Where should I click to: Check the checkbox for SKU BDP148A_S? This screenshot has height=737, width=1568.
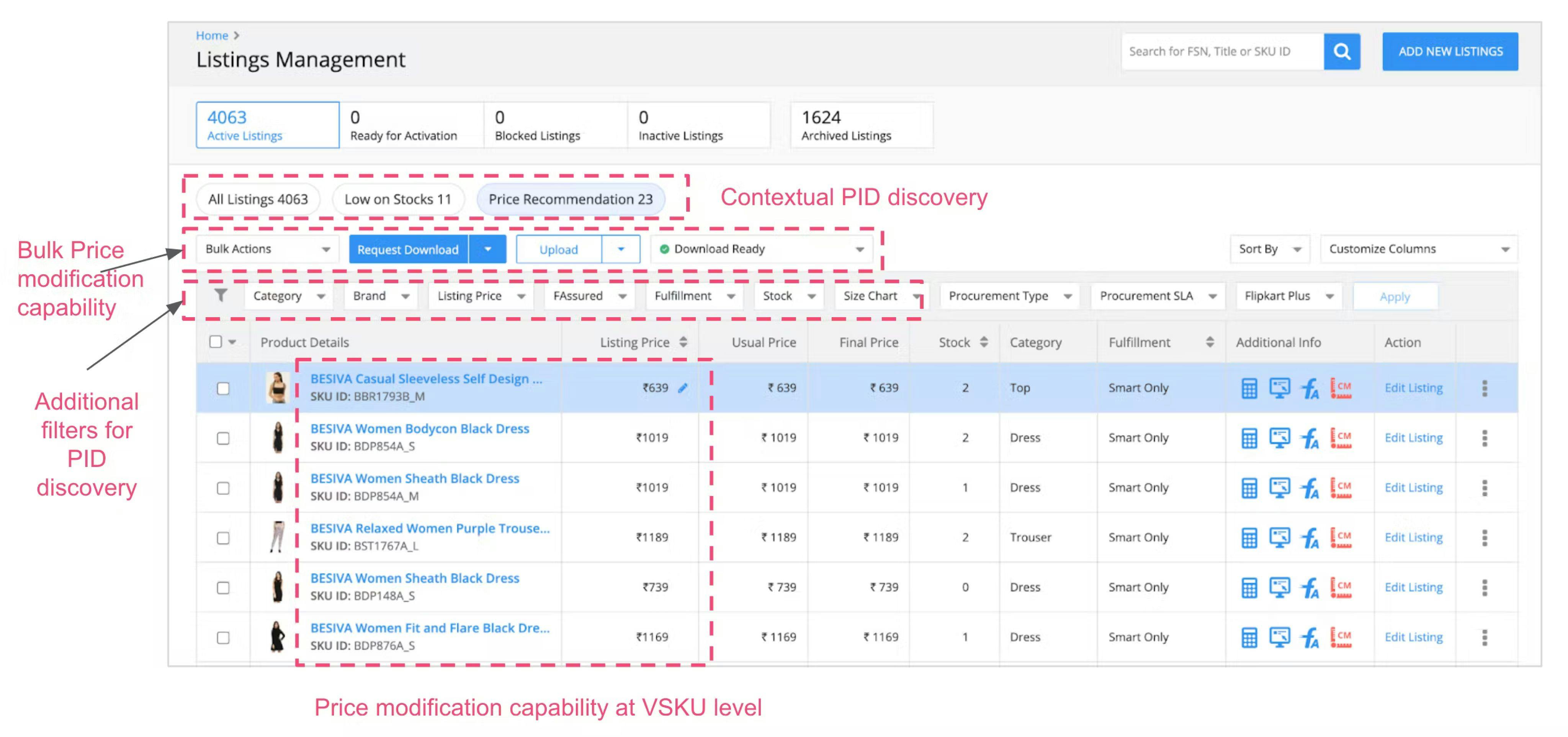[x=223, y=588]
